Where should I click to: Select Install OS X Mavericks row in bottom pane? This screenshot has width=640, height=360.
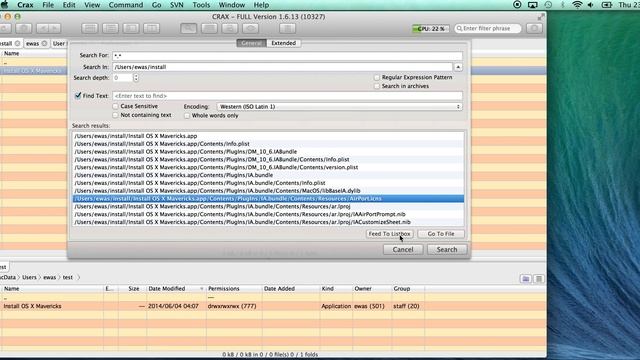pyautogui.click(x=273, y=306)
